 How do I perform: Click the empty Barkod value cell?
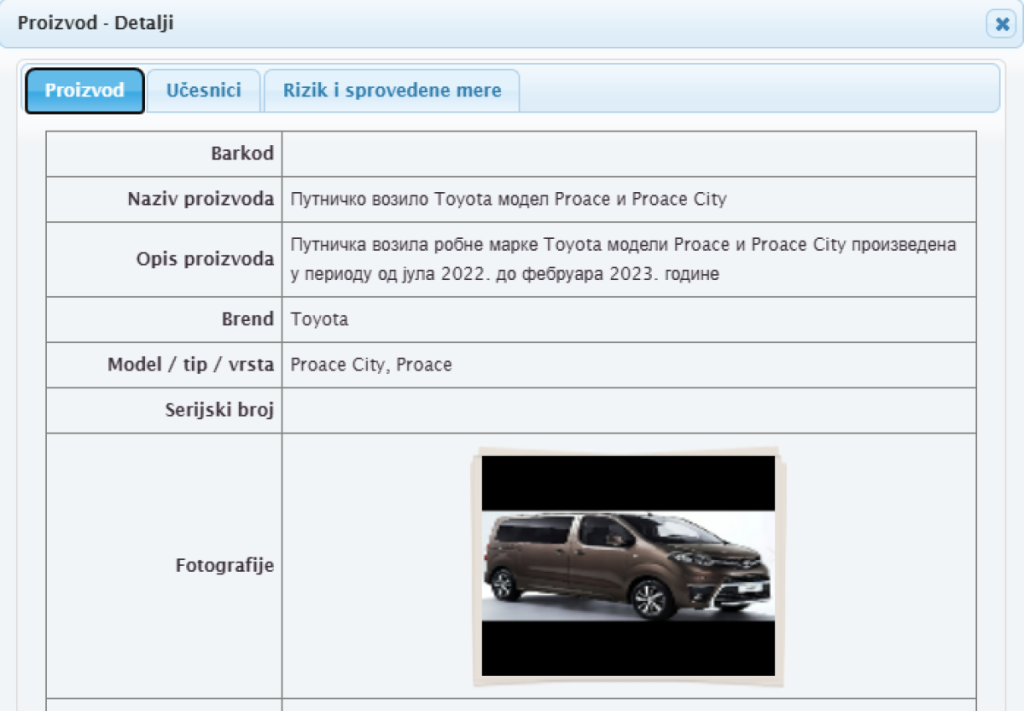coord(628,154)
